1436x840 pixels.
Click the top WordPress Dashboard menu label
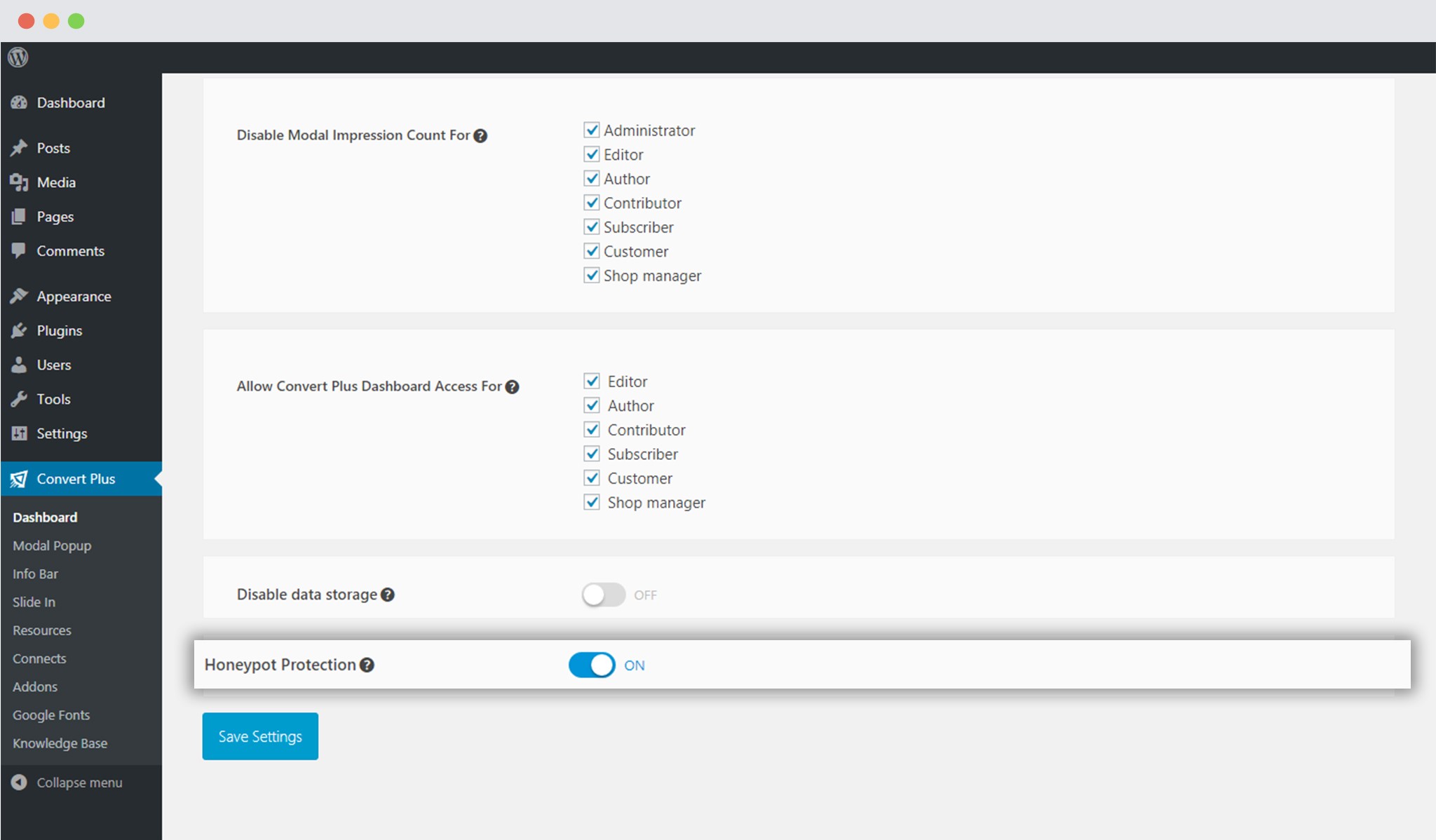[x=71, y=103]
